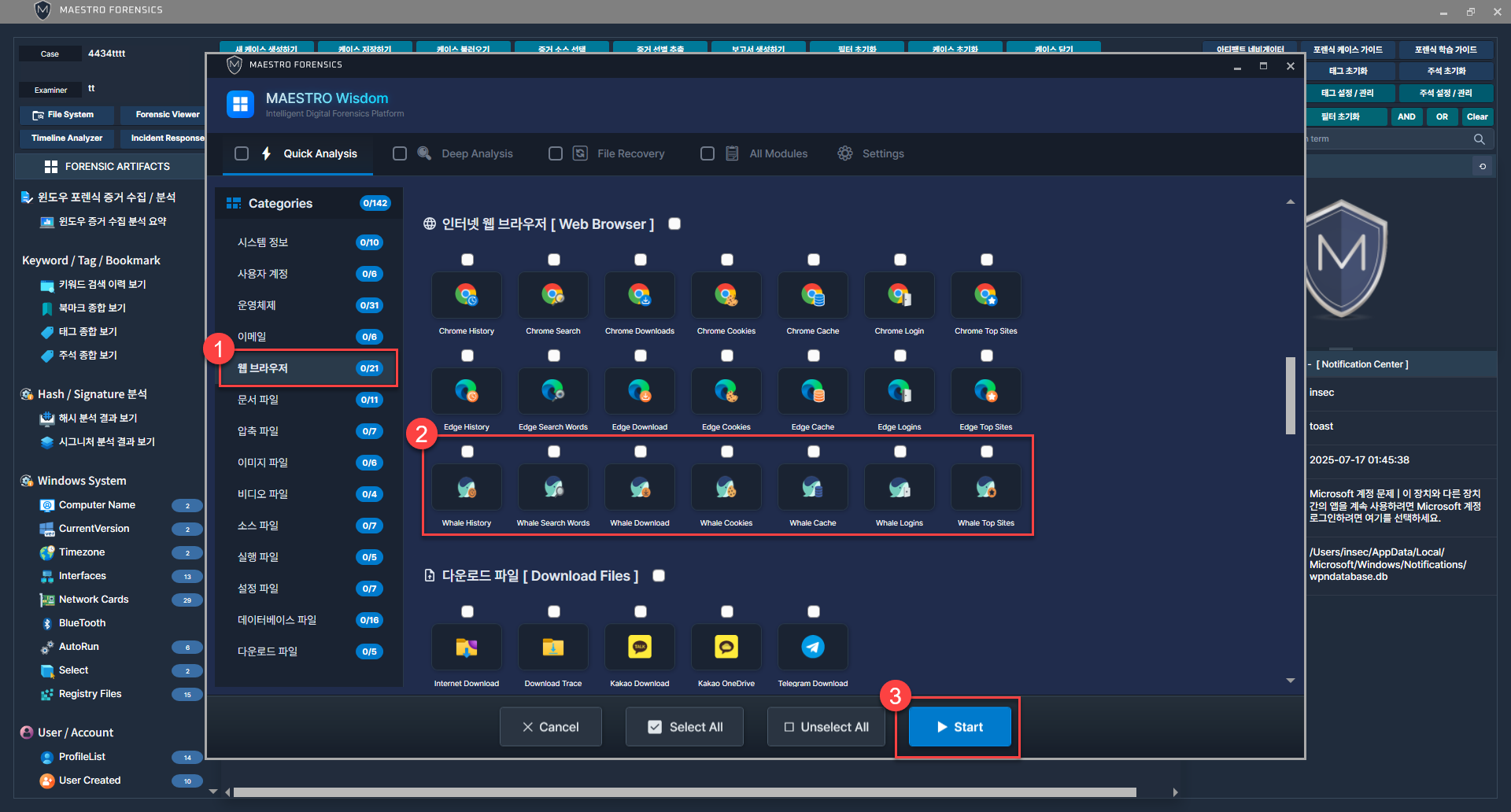Select the Edge Cookies icon

click(726, 392)
